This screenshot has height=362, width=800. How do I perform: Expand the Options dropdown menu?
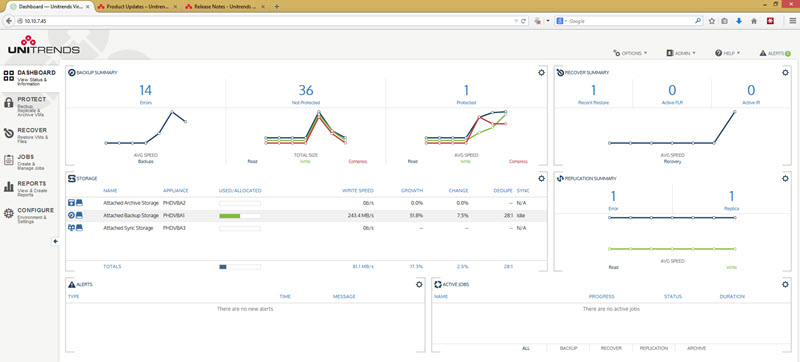pyautogui.click(x=630, y=53)
